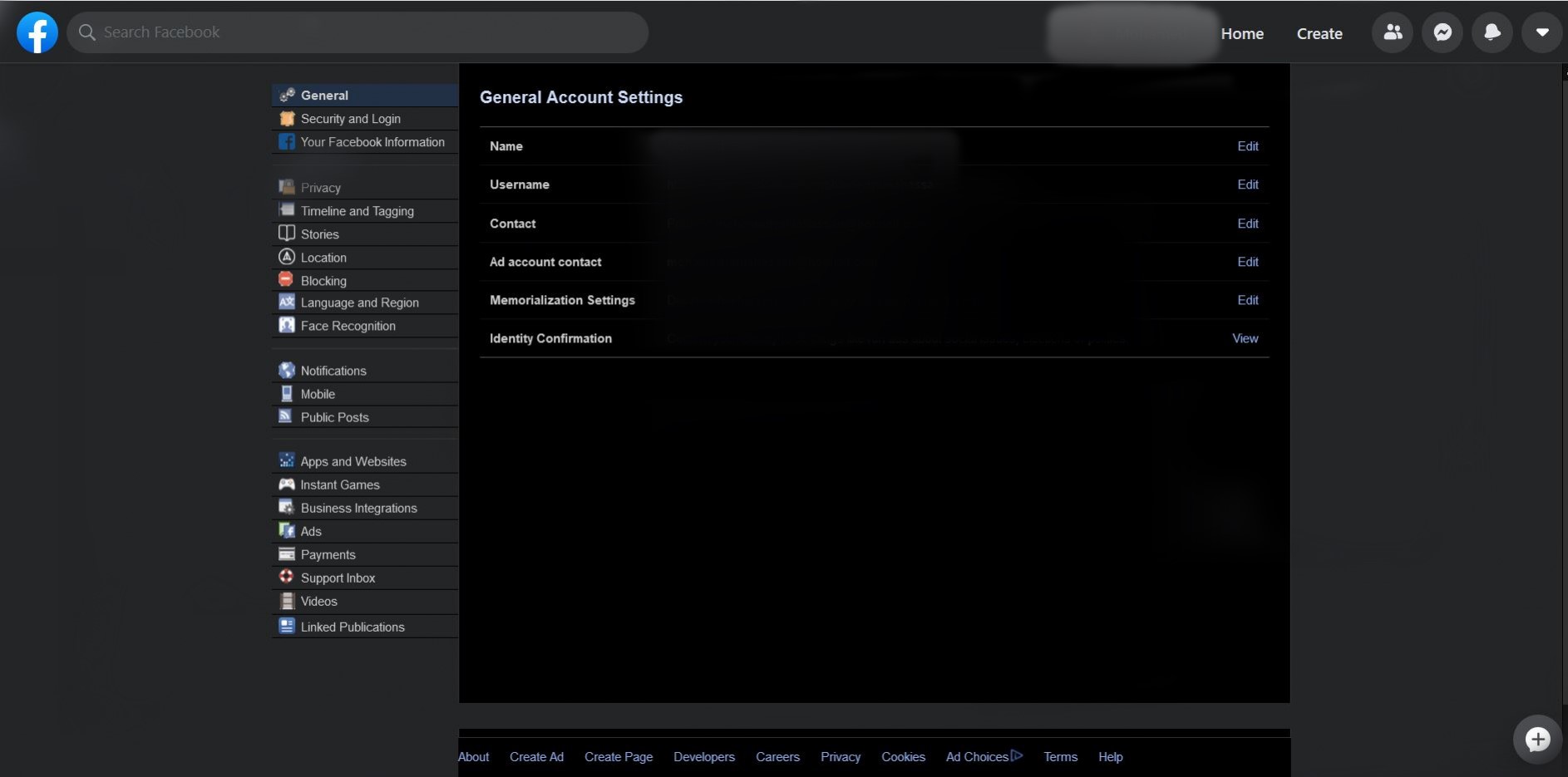The height and width of the screenshot is (777, 1568).
Task: Click the search magnifier icon
Action: [86, 32]
